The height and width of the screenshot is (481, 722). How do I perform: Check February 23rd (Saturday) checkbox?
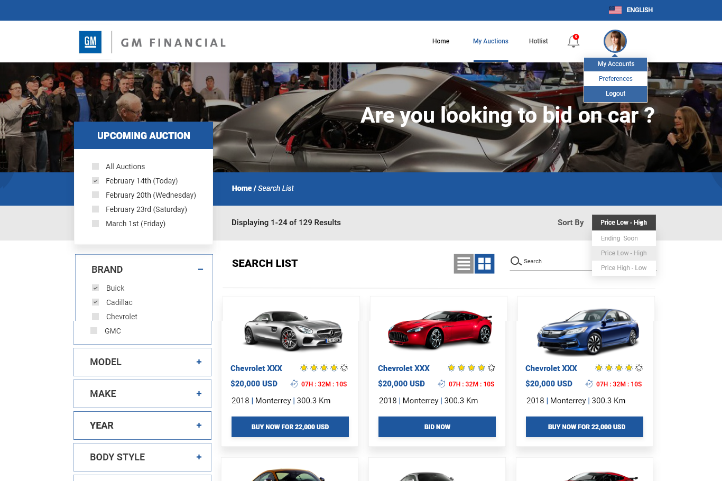[x=95, y=209]
